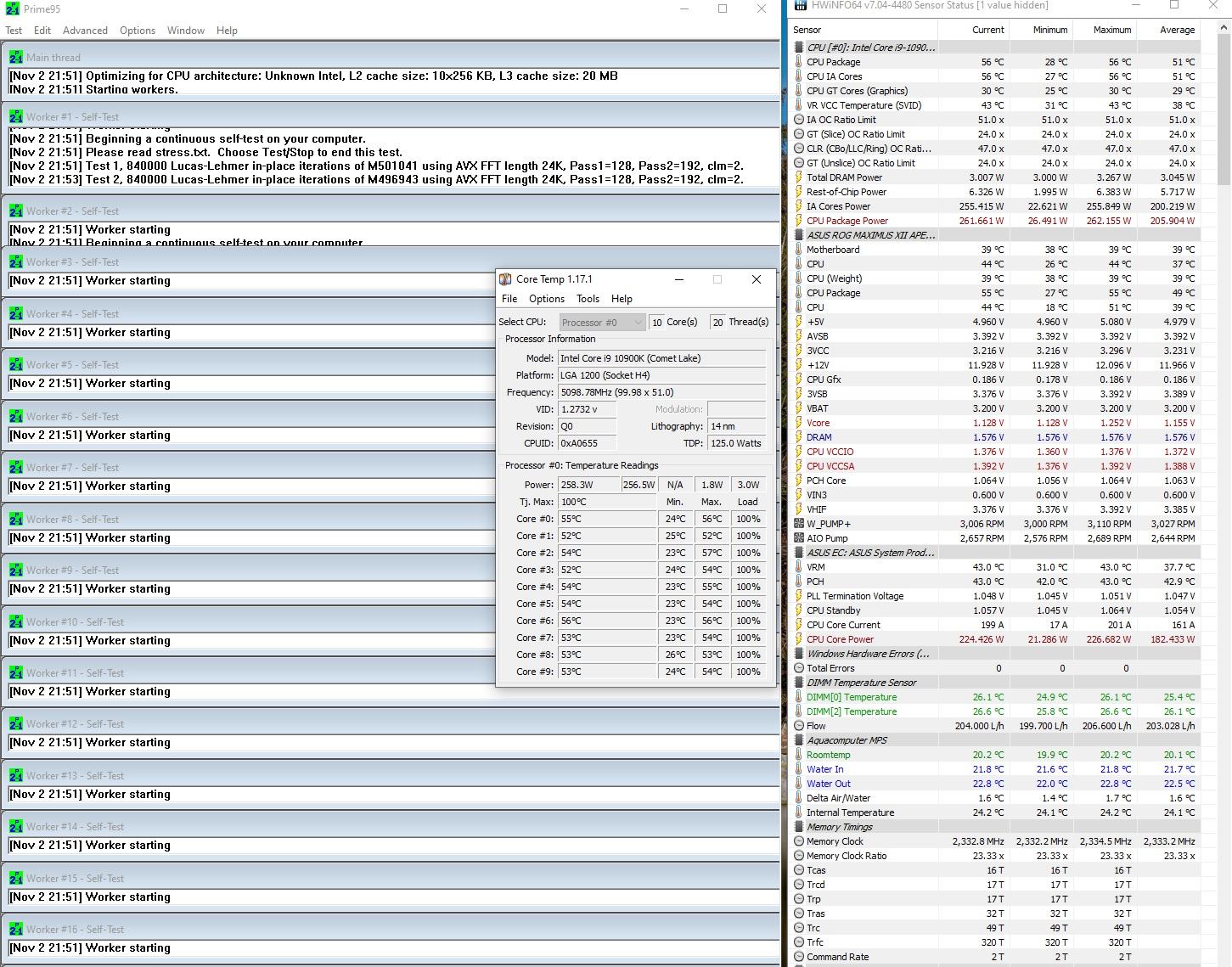Open the Options menu in Prime95
1232x967 pixels.
(x=138, y=30)
